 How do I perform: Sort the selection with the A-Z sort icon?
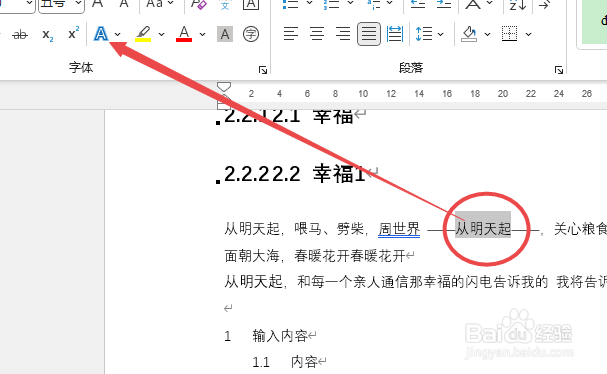518,4
